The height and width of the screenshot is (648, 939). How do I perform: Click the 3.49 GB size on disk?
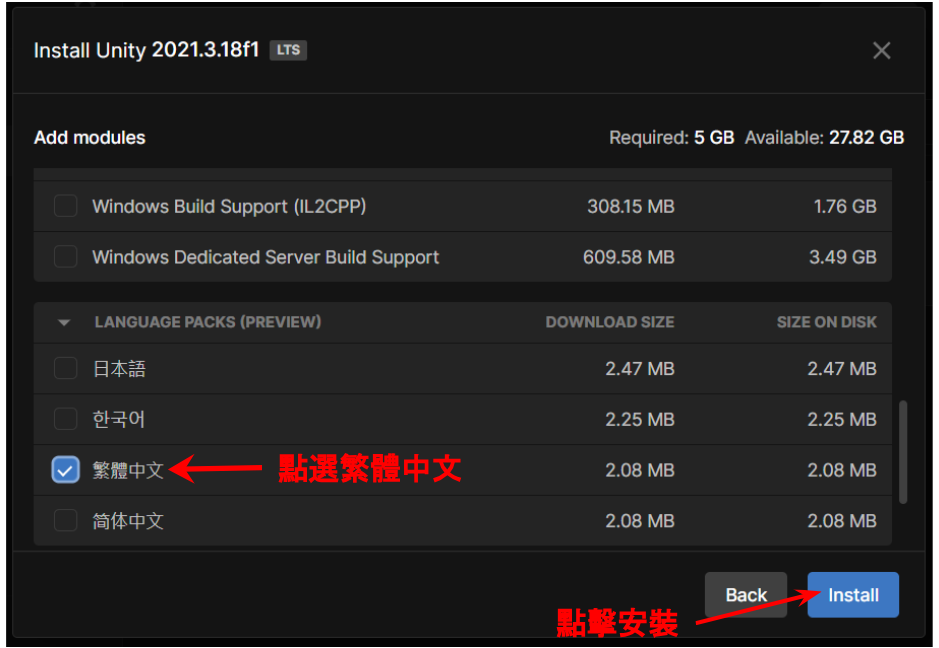coord(843,258)
